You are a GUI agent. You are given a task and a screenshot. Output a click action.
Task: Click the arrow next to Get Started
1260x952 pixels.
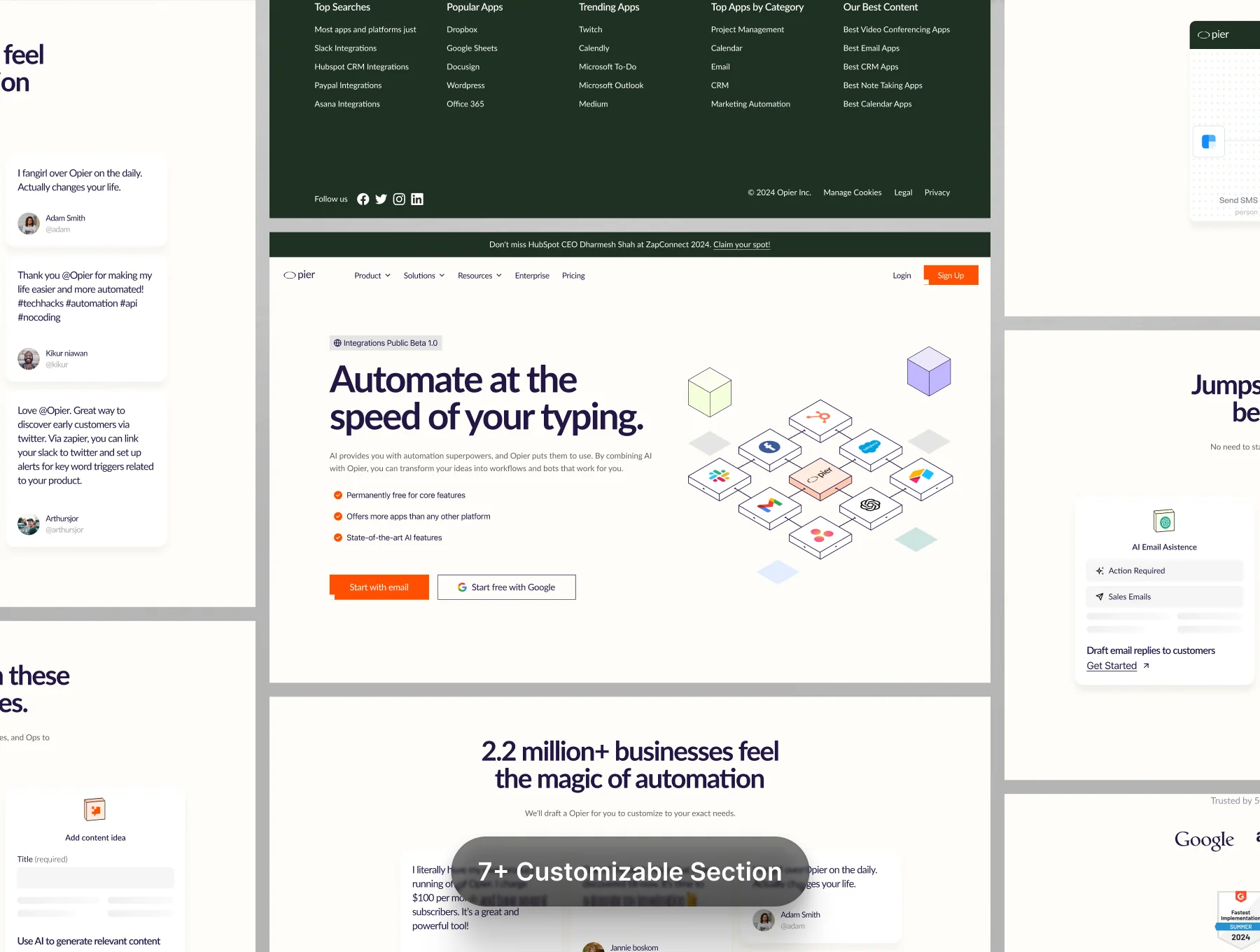1146,666
